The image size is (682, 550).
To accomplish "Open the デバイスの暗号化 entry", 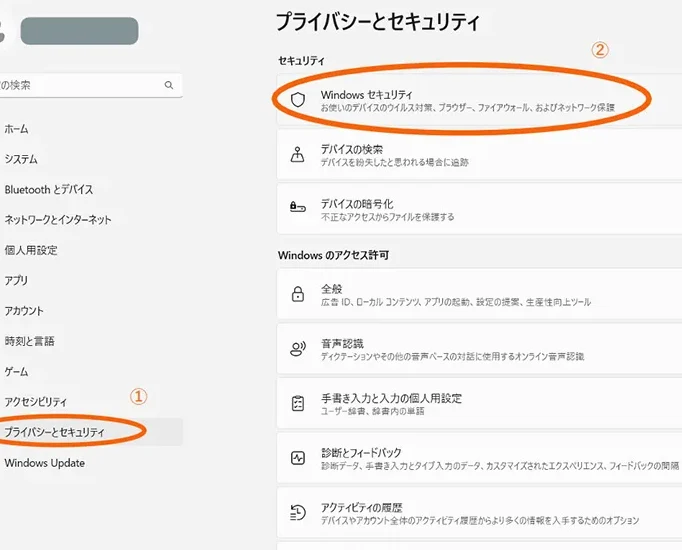I will pos(479,209).
